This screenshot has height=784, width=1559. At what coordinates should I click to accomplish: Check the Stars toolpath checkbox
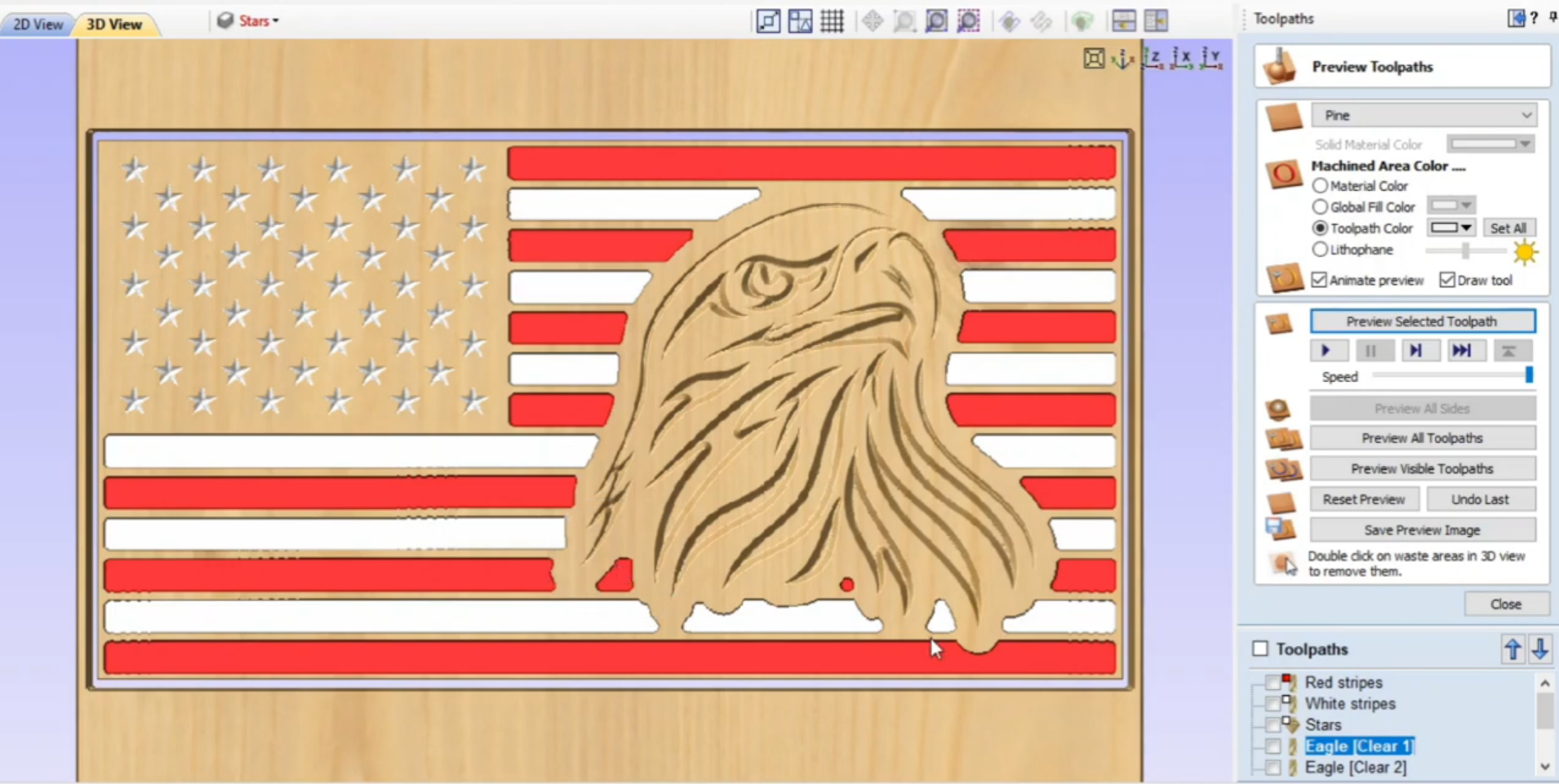pos(1273,724)
